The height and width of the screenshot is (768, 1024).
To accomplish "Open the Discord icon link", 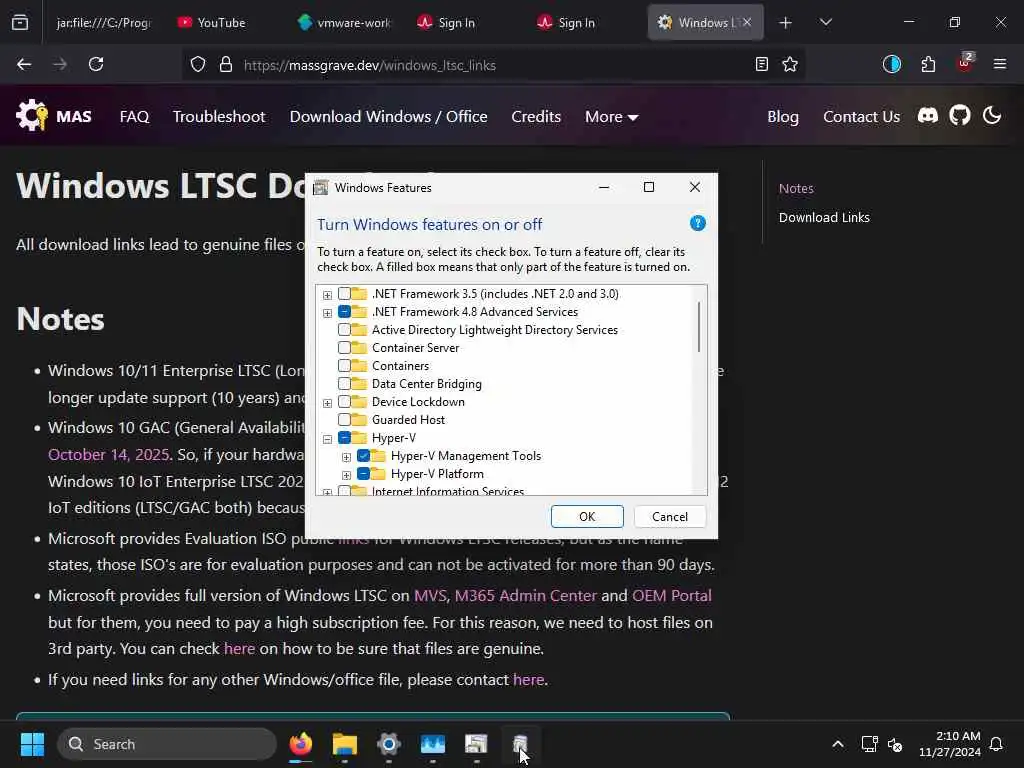I will [x=927, y=116].
